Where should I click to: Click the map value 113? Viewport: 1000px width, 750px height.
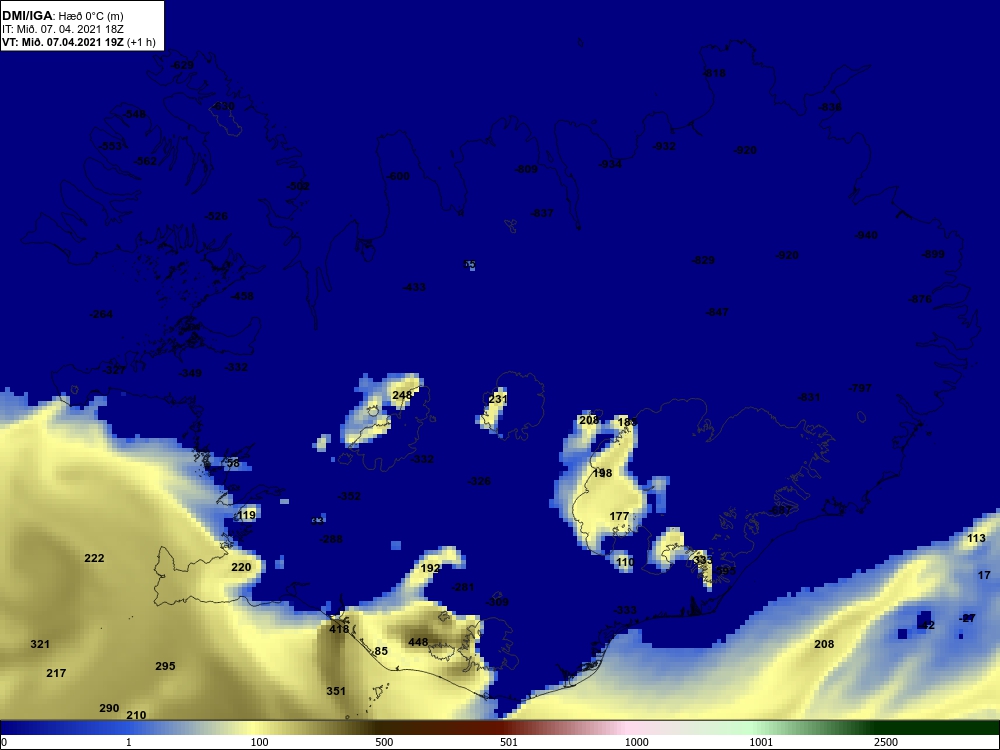tap(976, 538)
